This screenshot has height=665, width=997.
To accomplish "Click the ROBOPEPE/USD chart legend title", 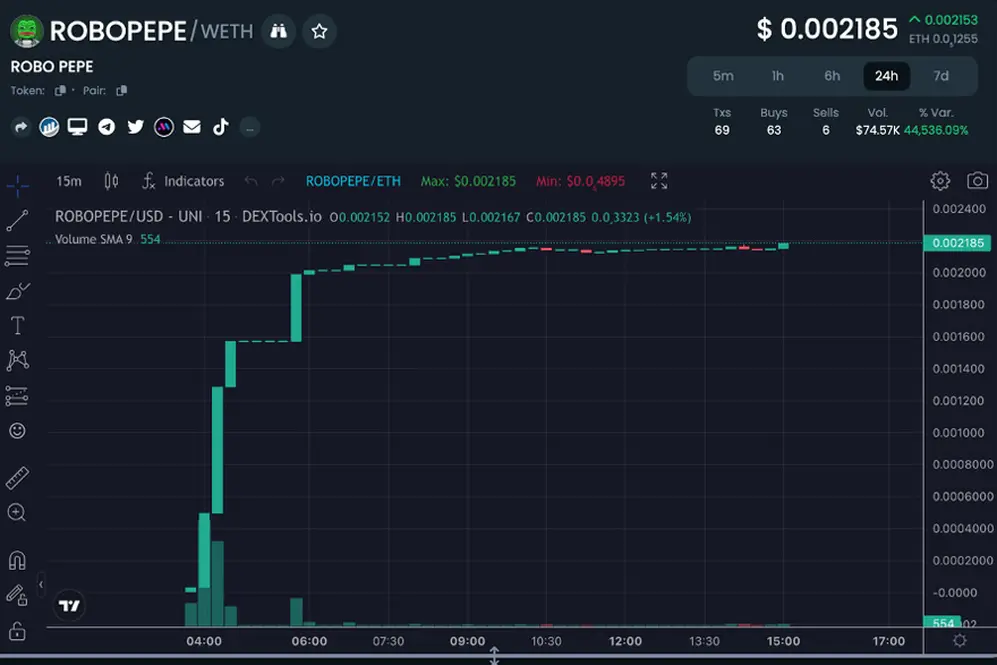I will click(x=188, y=217).
